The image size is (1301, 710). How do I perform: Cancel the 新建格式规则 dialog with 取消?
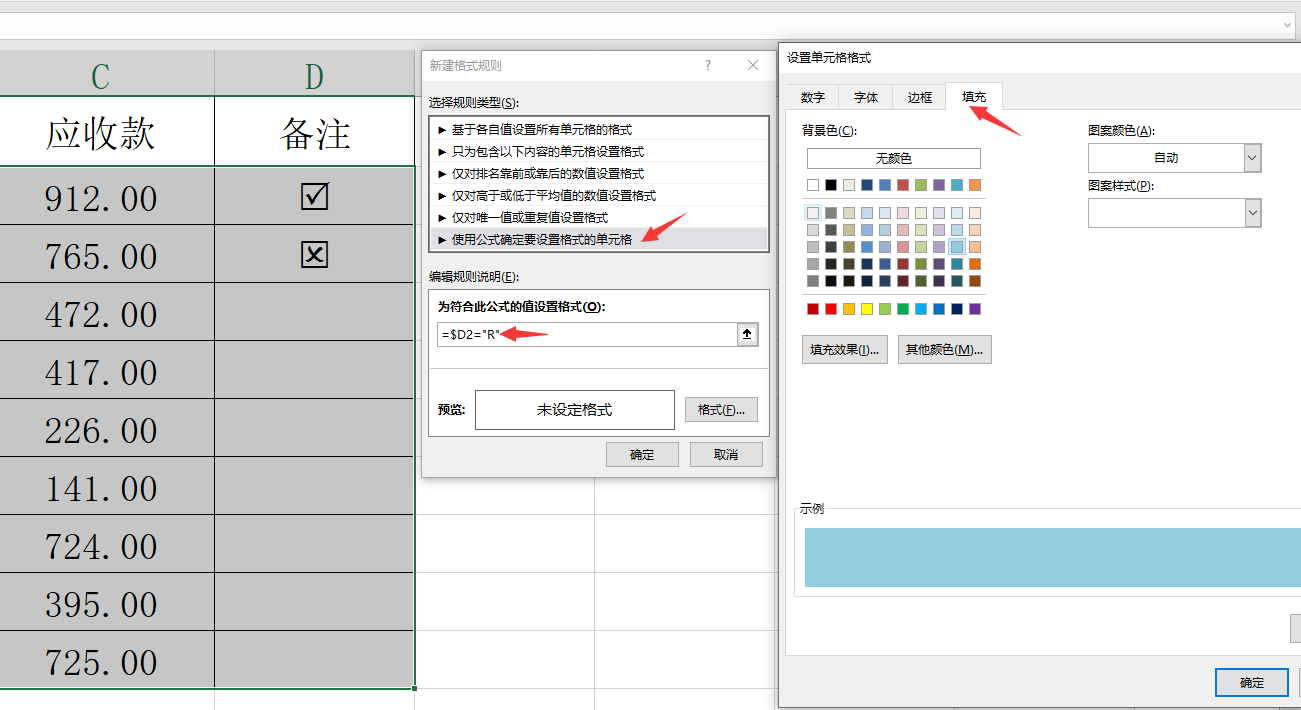pos(726,455)
